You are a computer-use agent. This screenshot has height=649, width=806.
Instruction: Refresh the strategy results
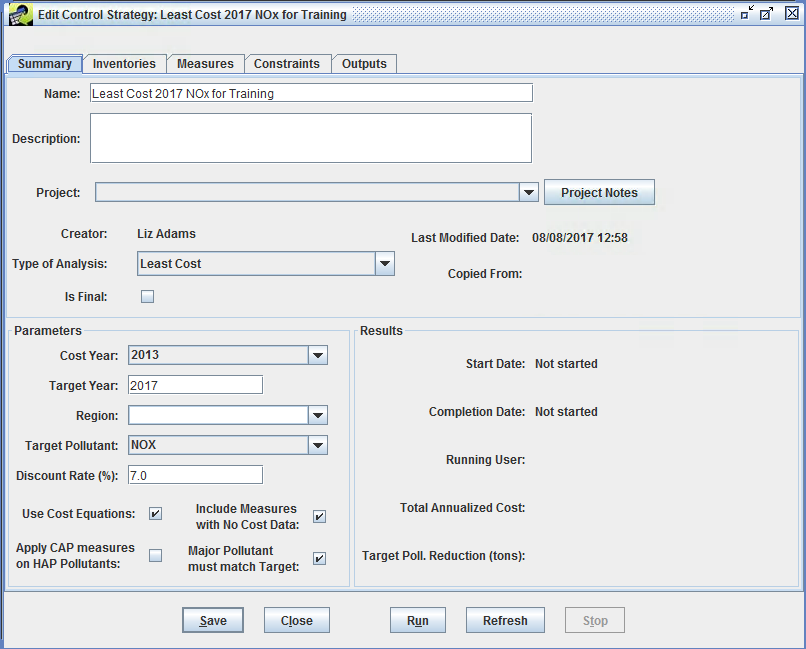(505, 620)
